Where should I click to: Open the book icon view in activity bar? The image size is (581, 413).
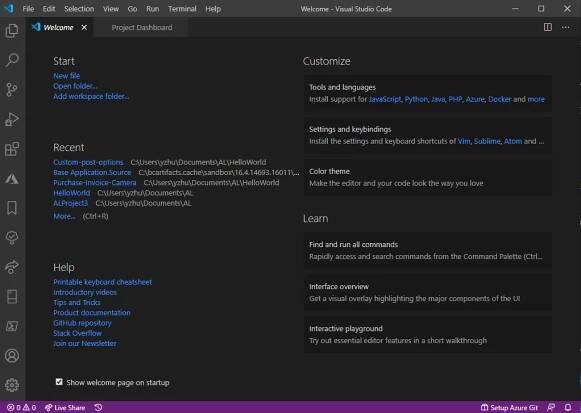[x=12, y=297]
